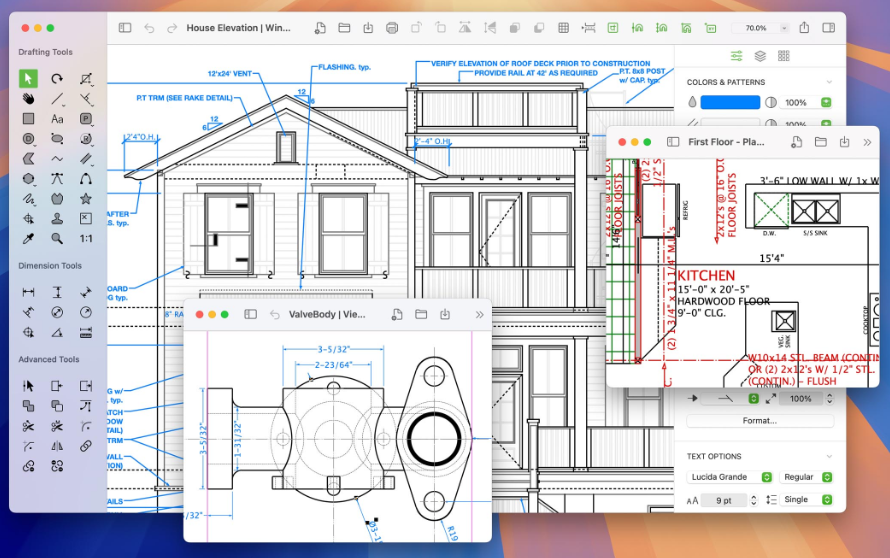This screenshot has height=558, width=890.
Task: Toggle sidebar in ValveBody window
Action: pyautogui.click(x=250, y=314)
